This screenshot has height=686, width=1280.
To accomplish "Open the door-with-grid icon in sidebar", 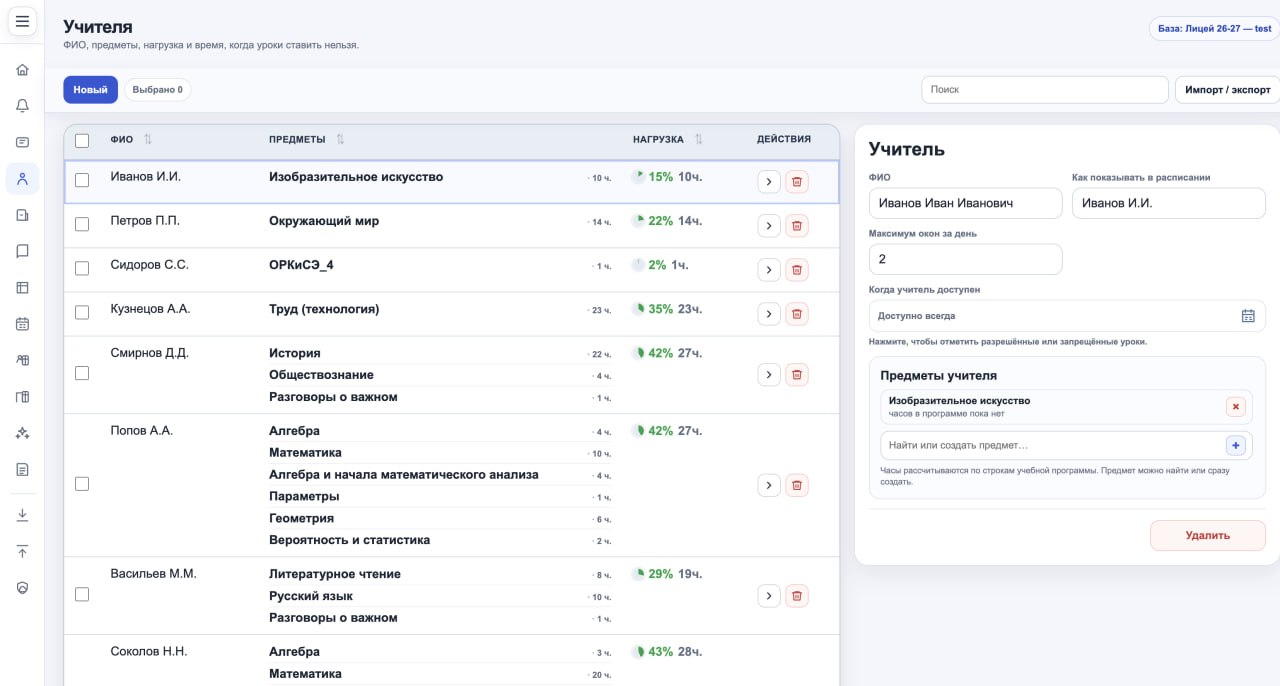I will click(x=22, y=397).
